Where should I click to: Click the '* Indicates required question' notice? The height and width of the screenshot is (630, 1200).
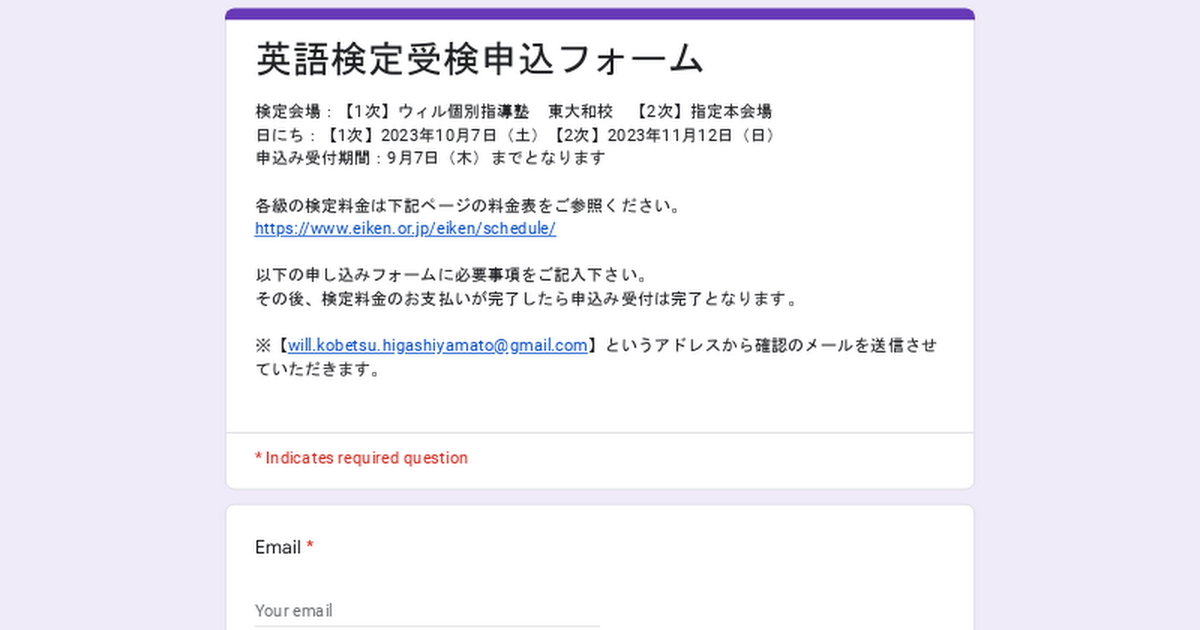361,458
